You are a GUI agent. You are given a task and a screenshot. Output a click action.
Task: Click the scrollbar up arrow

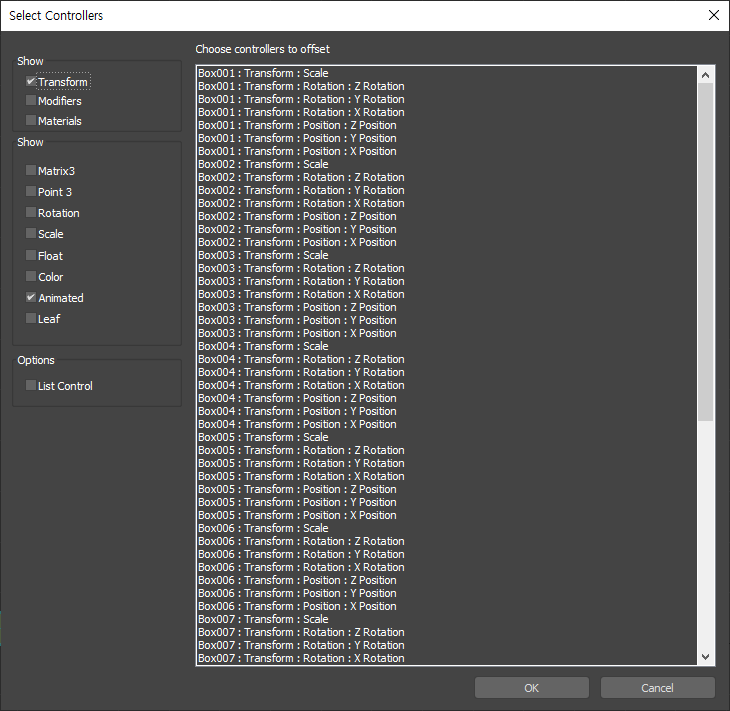(705, 75)
